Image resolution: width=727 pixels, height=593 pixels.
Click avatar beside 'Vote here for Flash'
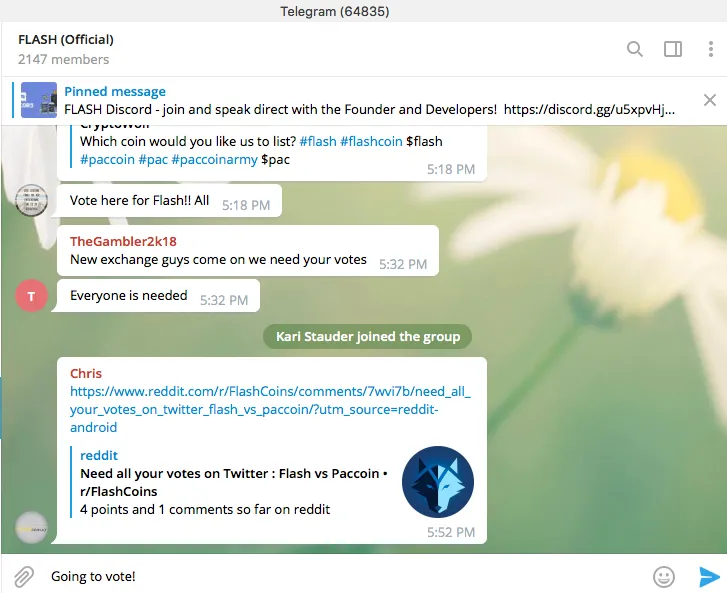32,201
